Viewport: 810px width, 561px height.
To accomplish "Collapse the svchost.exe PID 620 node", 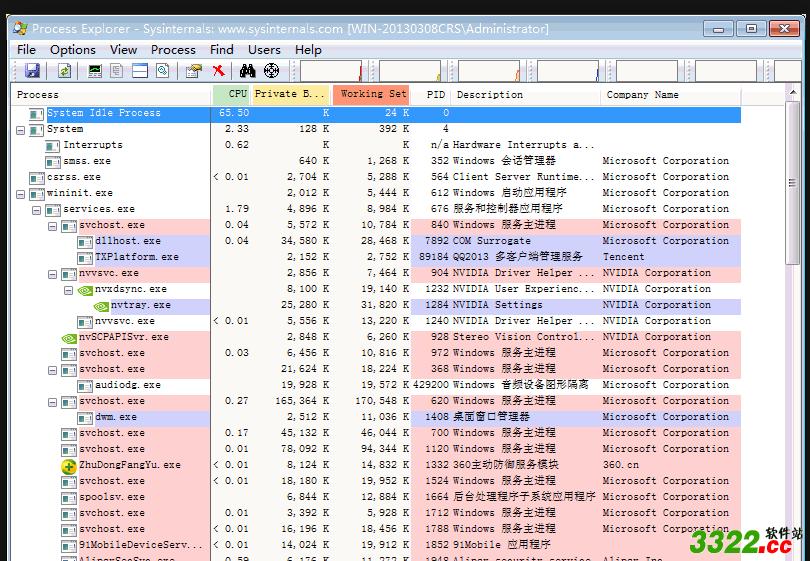I will pyautogui.click(x=52, y=402).
